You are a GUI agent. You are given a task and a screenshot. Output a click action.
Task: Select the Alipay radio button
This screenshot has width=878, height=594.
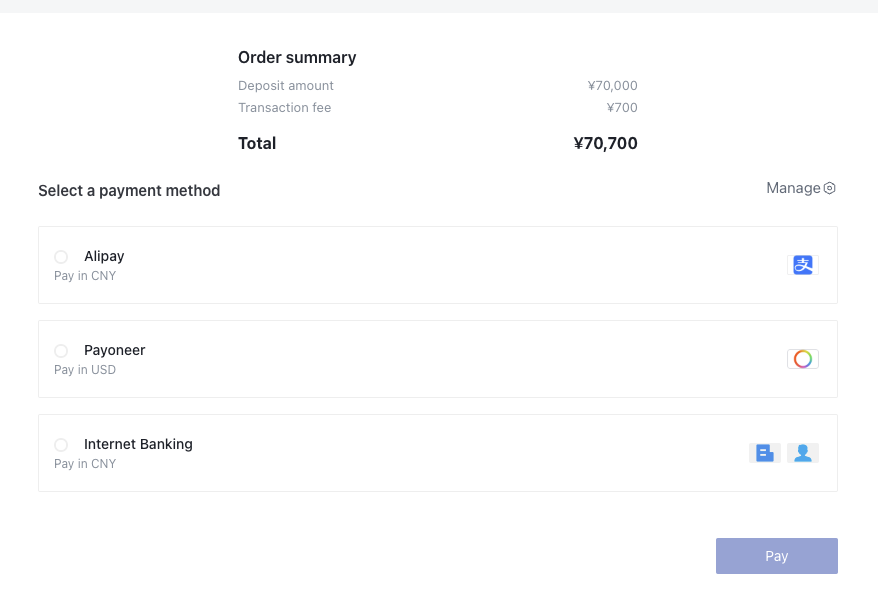61,257
